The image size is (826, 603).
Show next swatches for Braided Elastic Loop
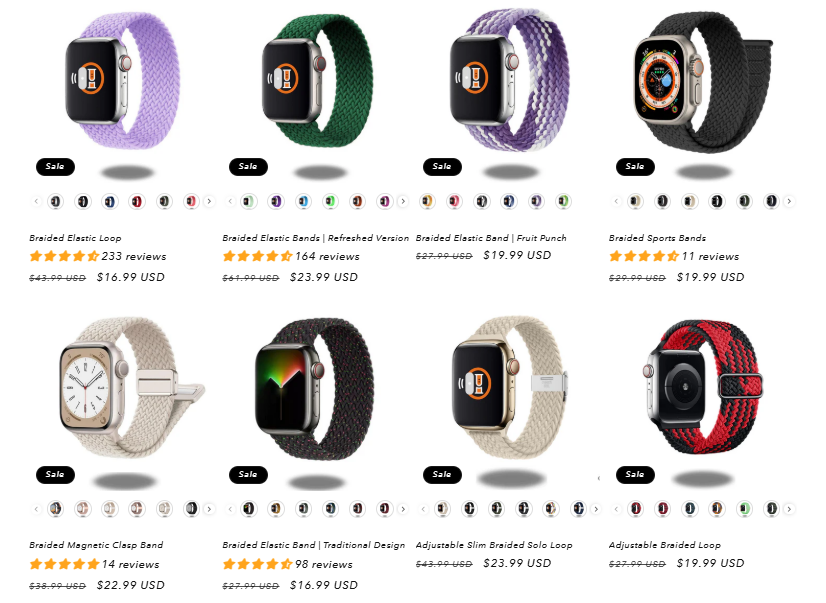point(209,201)
